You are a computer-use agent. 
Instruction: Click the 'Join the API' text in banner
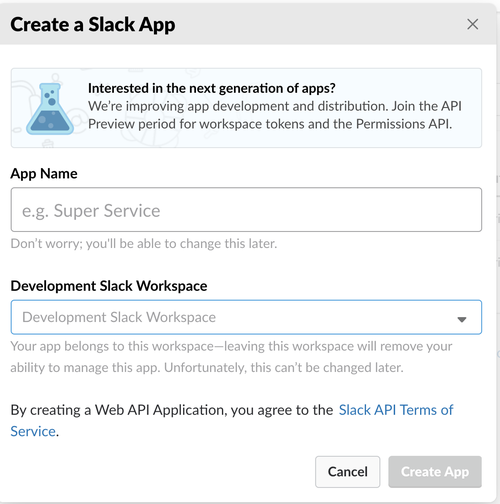427,106
